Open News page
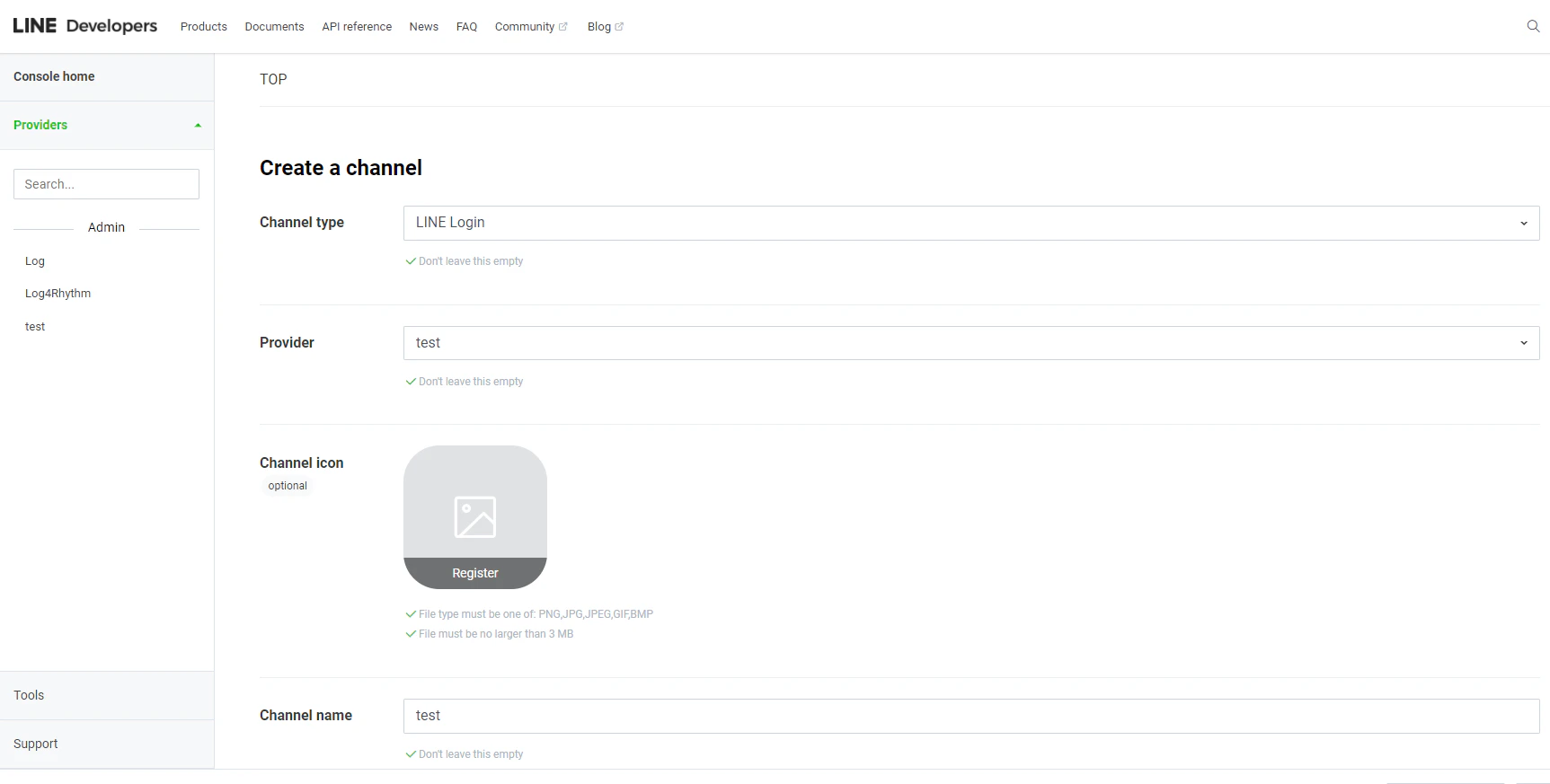The height and width of the screenshot is (784, 1550). [x=424, y=27]
